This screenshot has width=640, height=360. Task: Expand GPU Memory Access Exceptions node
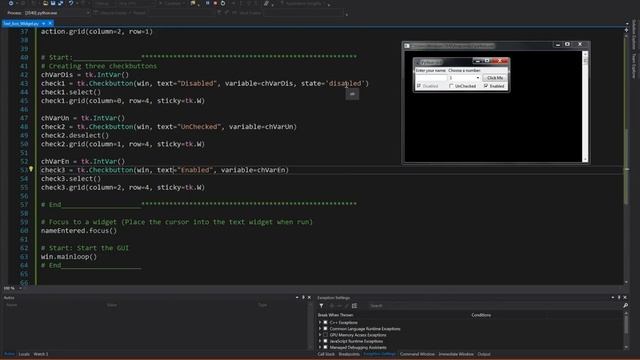click(320, 335)
